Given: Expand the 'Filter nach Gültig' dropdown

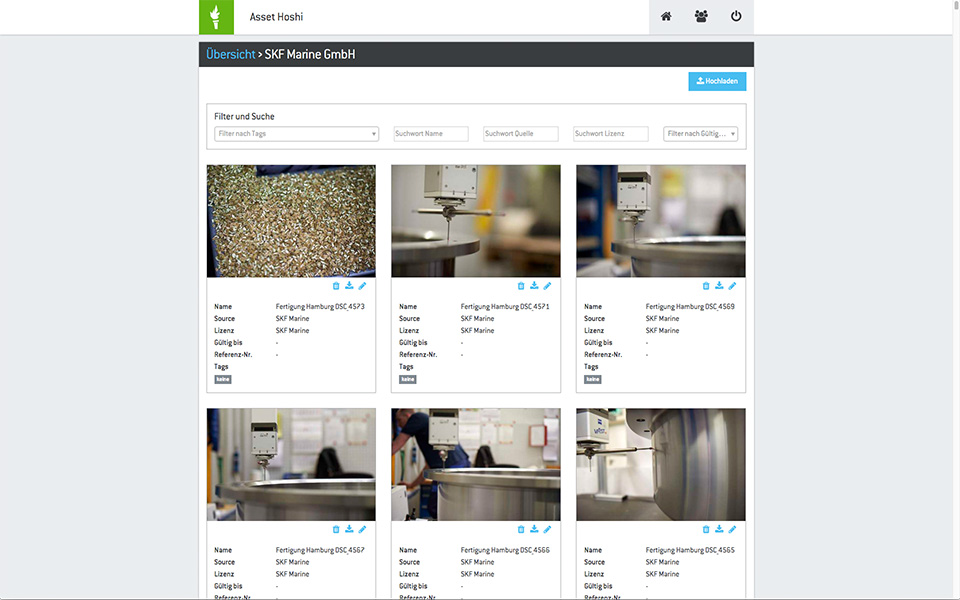Looking at the screenshot, I should point(700,134).
